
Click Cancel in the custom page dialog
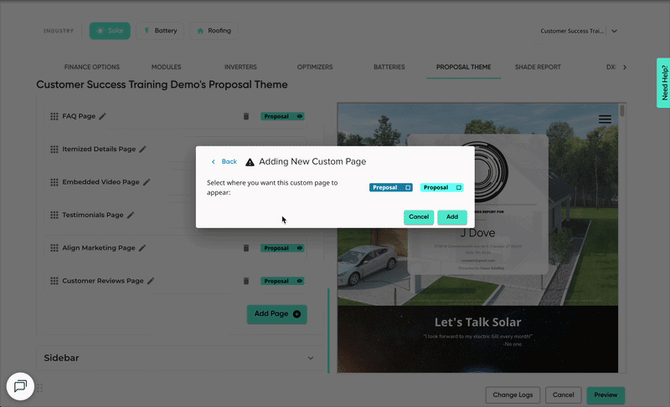pos(419,217)
